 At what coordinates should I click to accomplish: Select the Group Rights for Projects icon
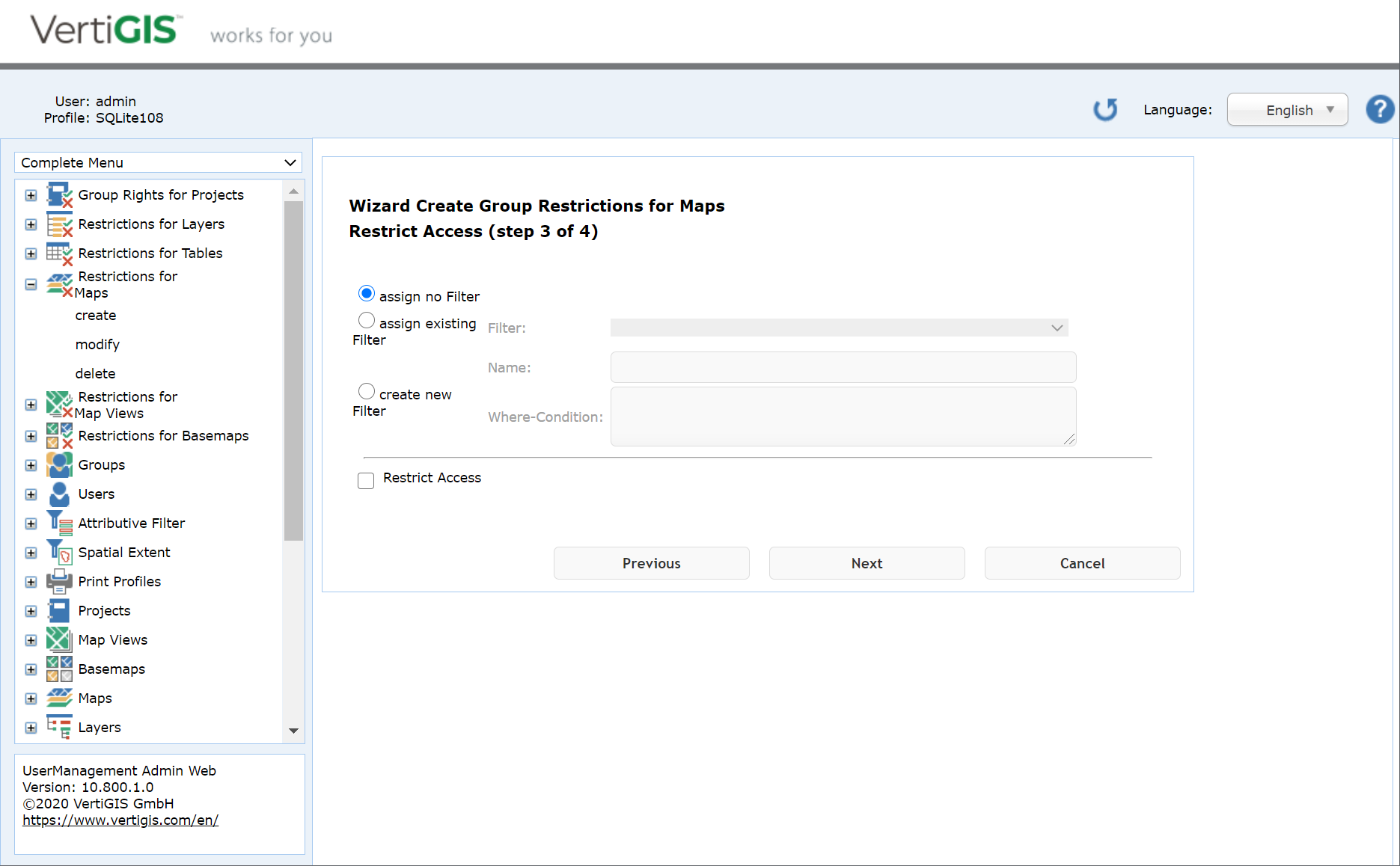pyautogui.click(x=58, y=194)
